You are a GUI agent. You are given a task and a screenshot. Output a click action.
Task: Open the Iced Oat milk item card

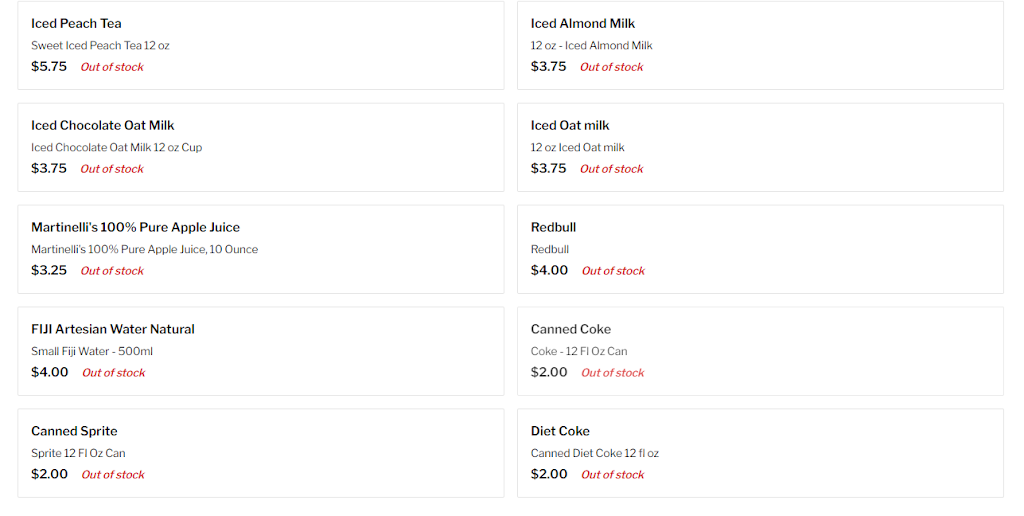click(759, 147)
